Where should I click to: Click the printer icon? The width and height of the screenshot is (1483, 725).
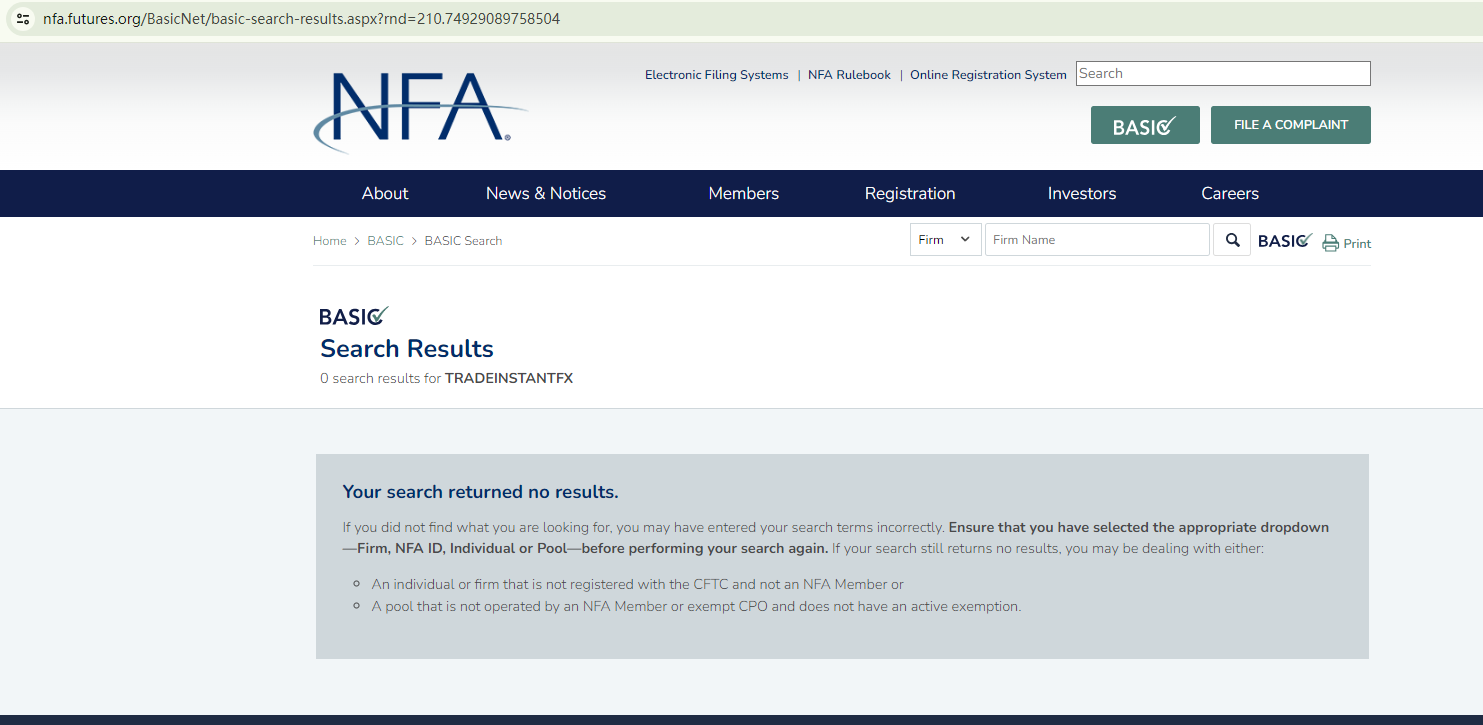point(1330,243)
